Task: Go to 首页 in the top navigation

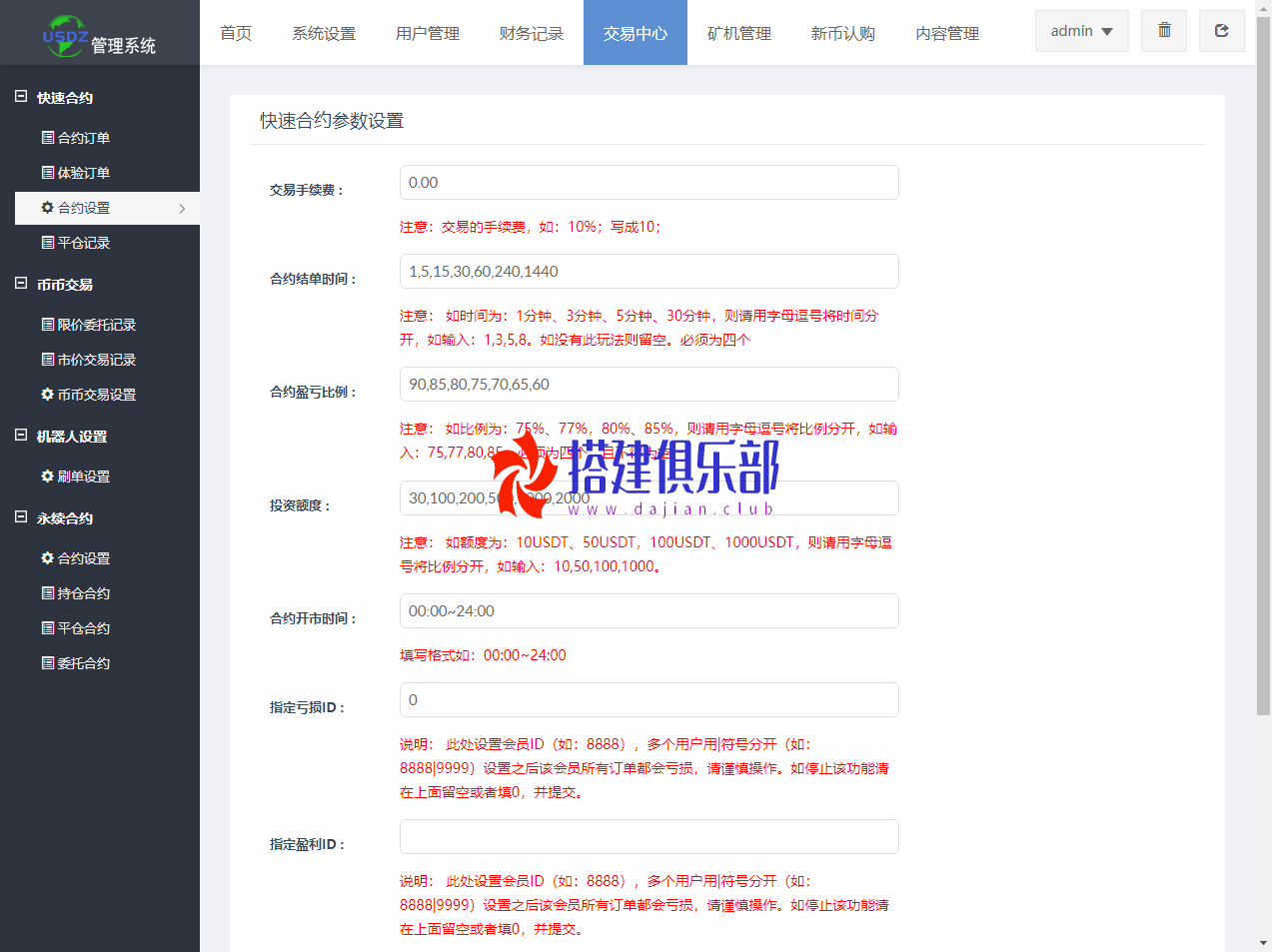Action: [x=236, y=33]
